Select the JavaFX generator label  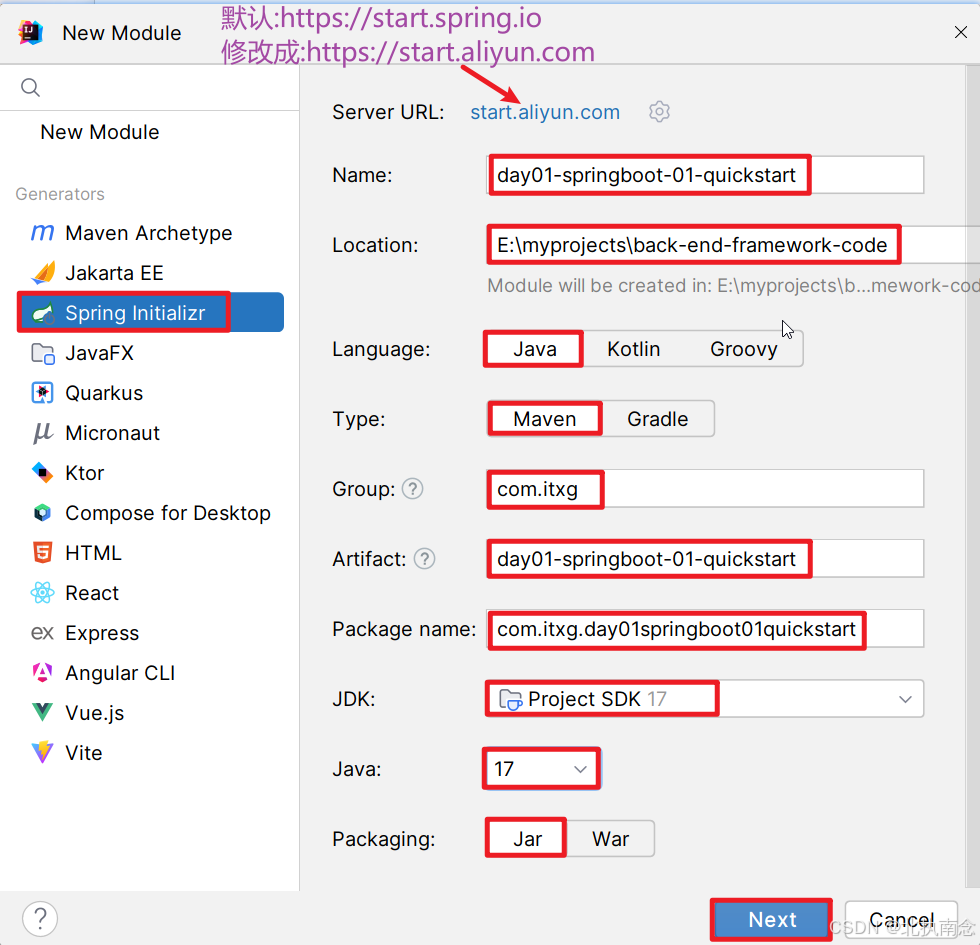99,353
